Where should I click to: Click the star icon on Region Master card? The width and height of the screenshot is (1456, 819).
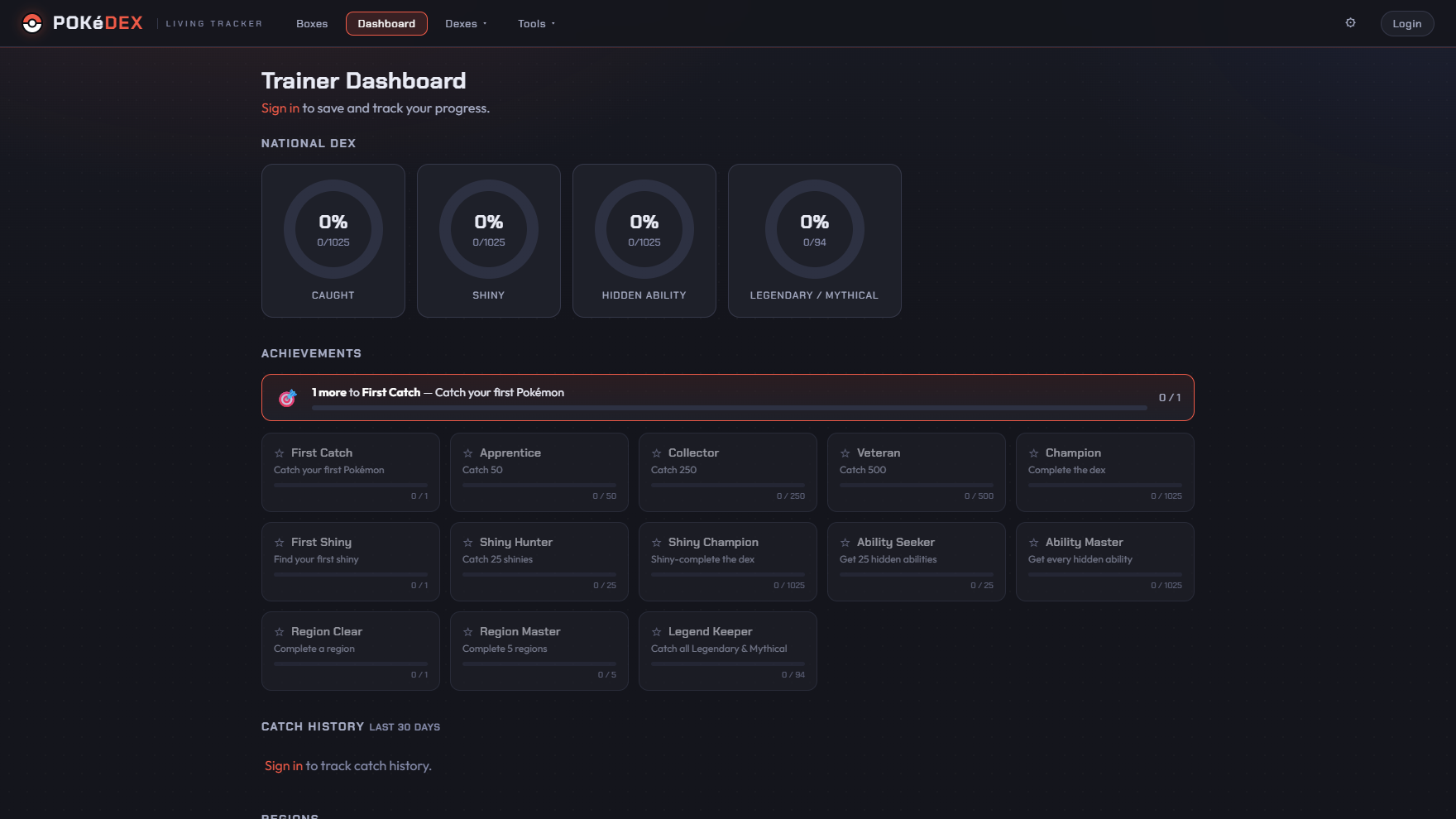click(468, 632)
